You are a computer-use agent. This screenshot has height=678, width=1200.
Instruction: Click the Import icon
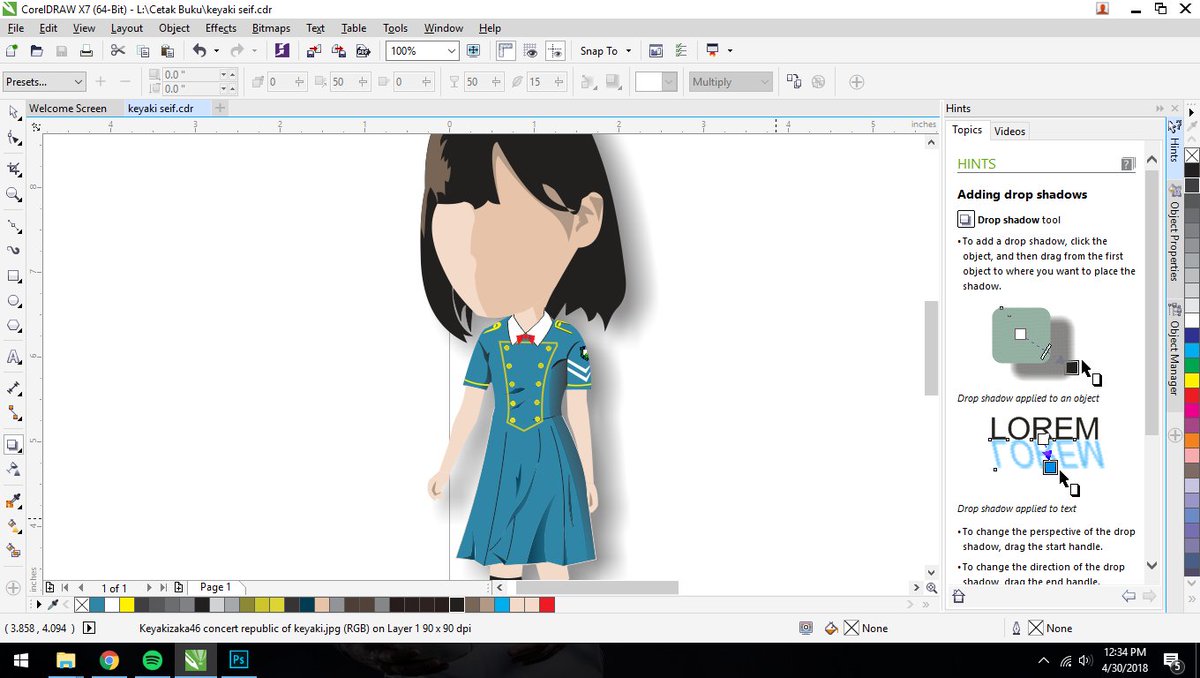(315, 50)
